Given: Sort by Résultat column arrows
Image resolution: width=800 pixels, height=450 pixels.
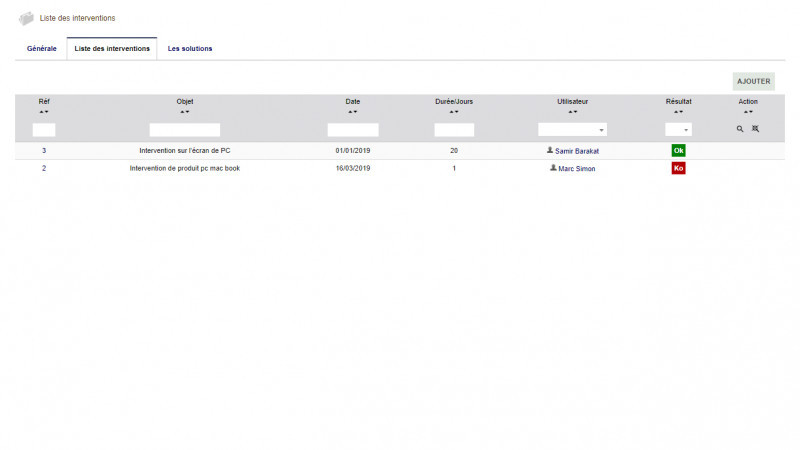Looking at the screenshot, I should 678,112.
